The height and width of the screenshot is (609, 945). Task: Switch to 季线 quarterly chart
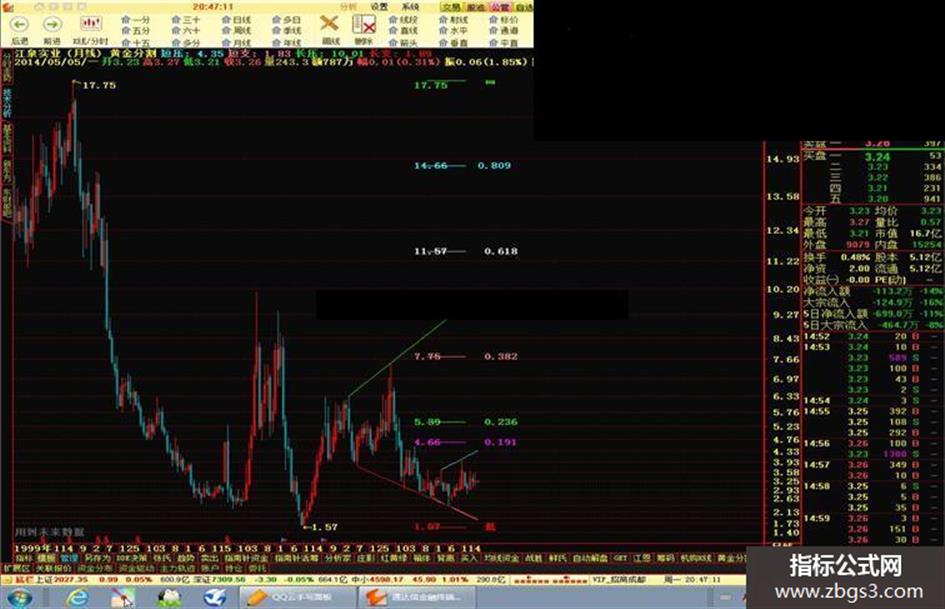[x=286, y=31]
